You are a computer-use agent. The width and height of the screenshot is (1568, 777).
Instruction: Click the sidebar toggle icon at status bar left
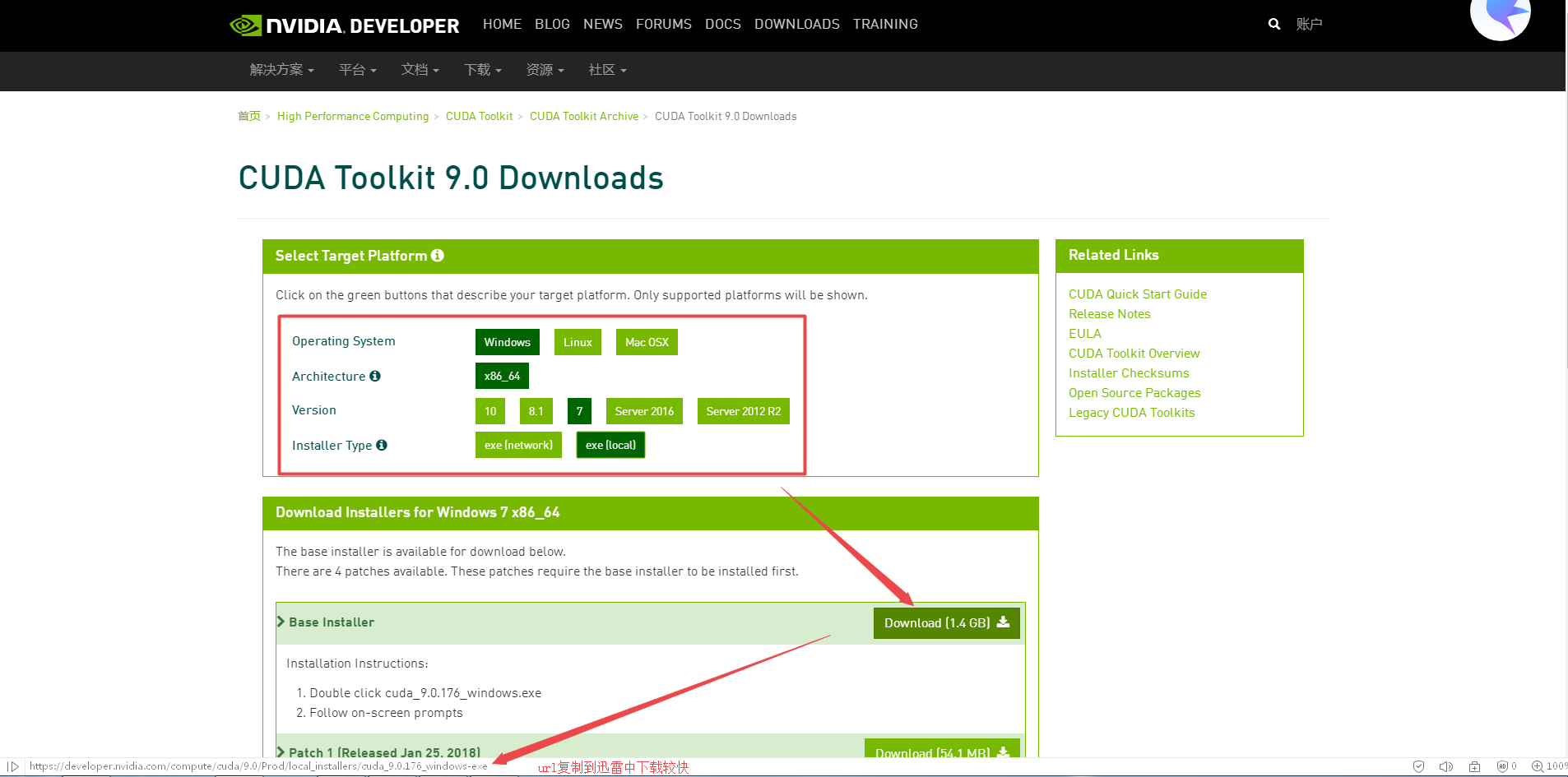pyautogui.click(x=13, y=766)
